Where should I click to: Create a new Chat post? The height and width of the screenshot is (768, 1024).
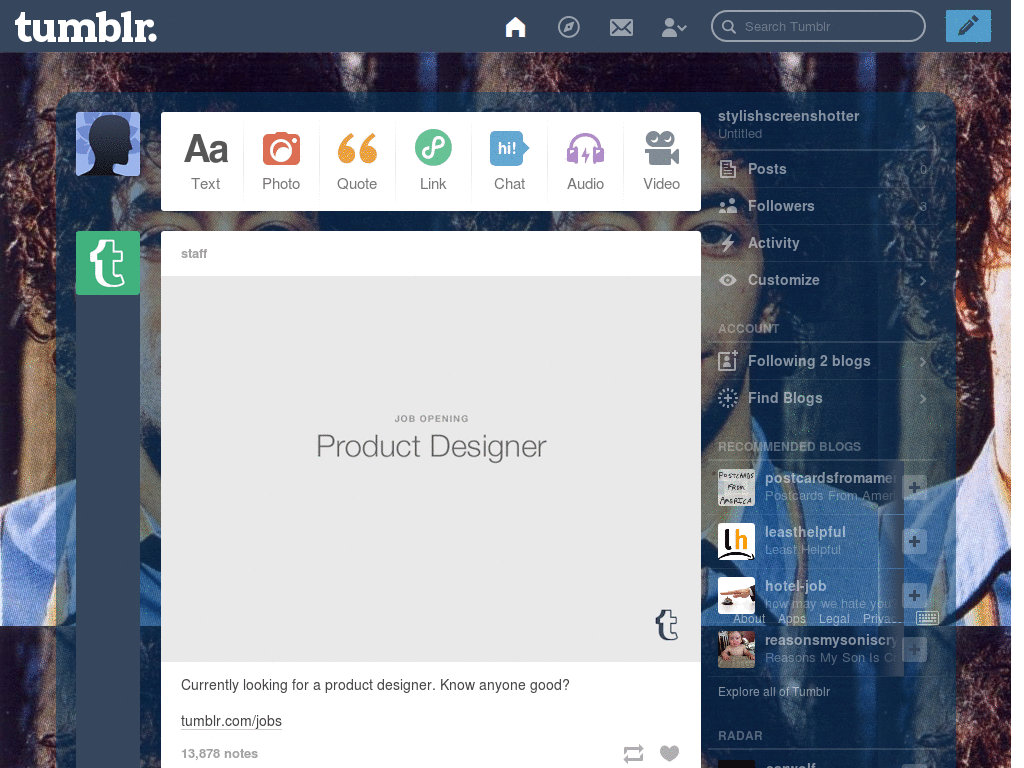509,161
